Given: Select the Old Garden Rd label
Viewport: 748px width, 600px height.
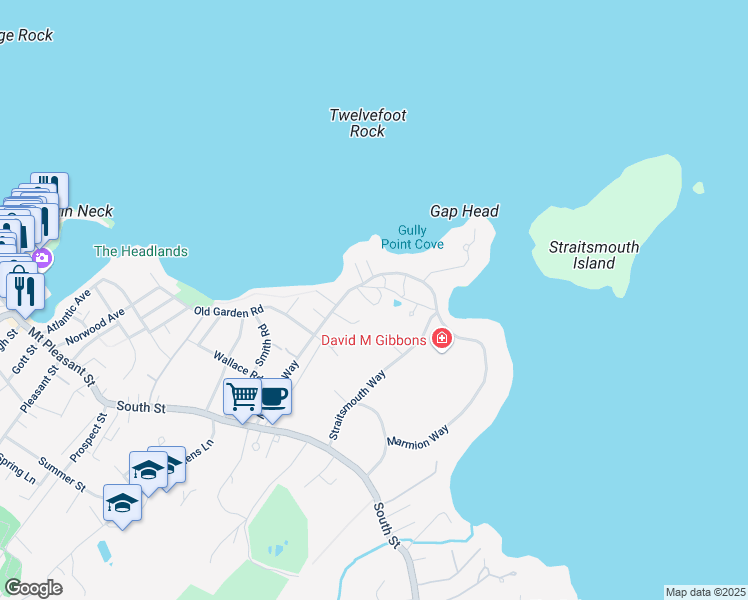Looking at the screenshot, I should (x=229, y=311).
